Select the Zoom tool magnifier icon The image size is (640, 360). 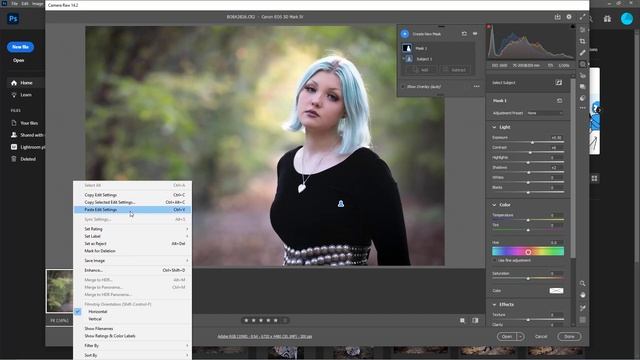pyautogui.click(x=582, y=283)
